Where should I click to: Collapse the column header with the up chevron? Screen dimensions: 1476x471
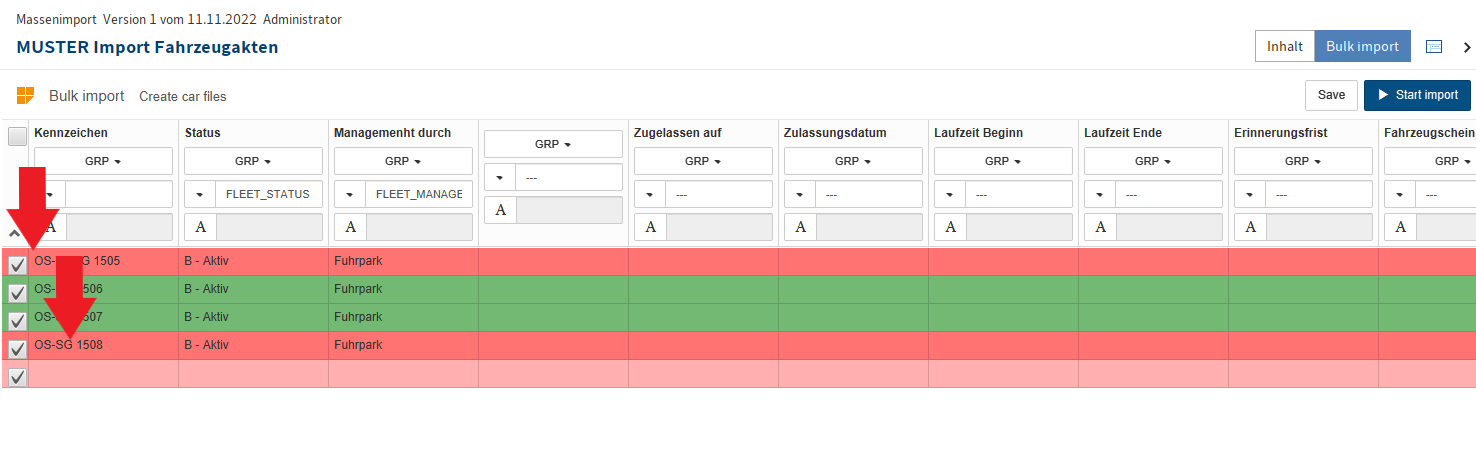coord(14,234)
